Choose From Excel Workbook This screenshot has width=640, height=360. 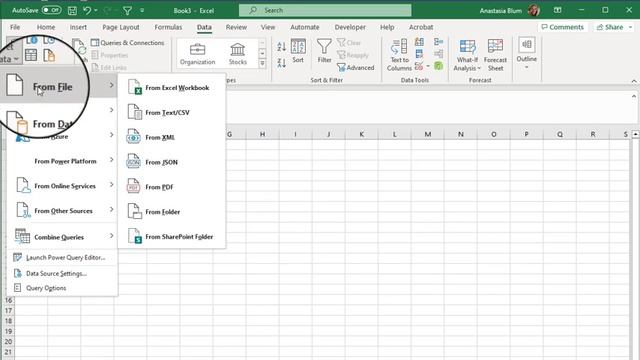(x=171, y=87)
